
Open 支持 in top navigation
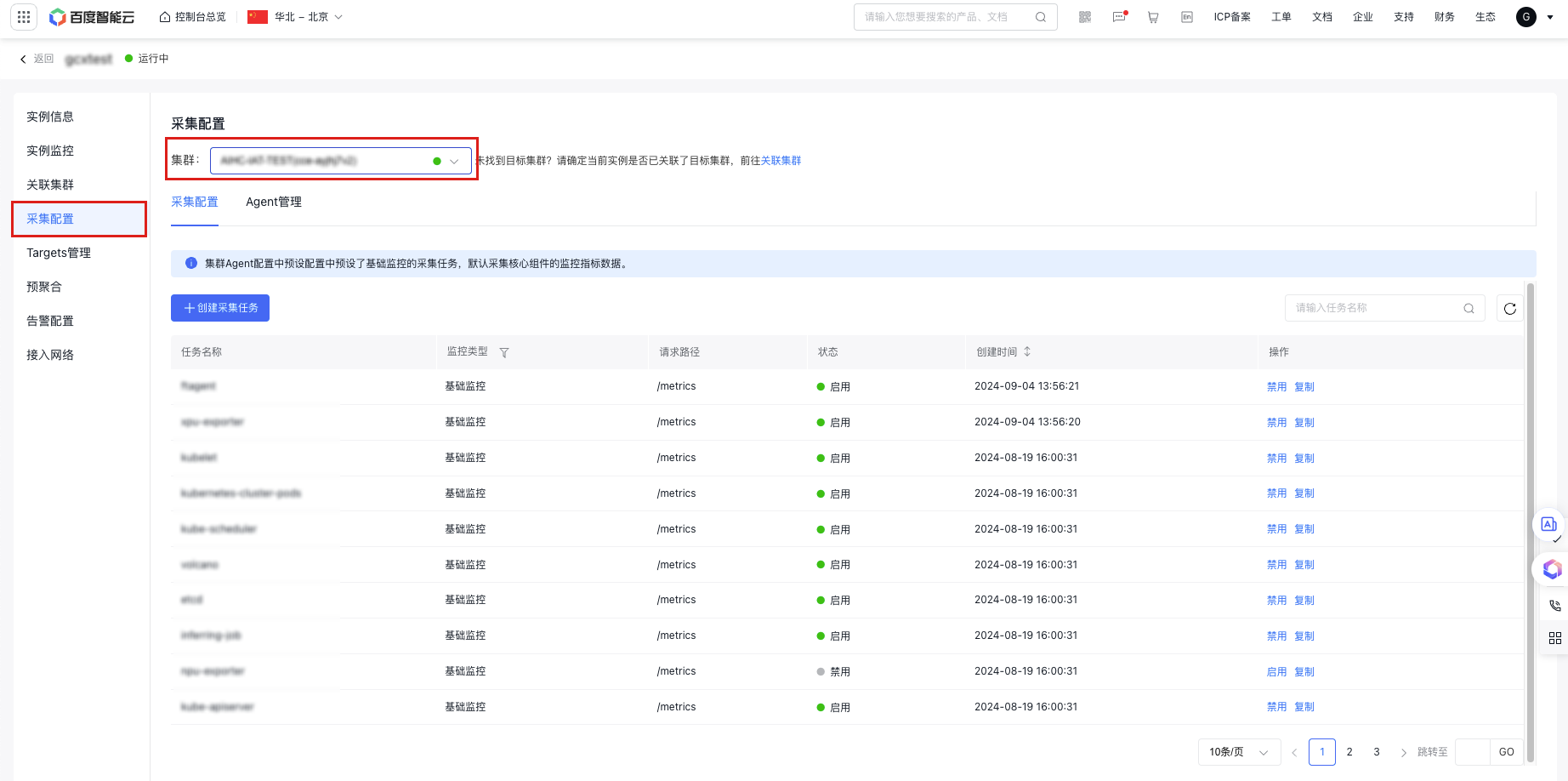click(1404, 17)
